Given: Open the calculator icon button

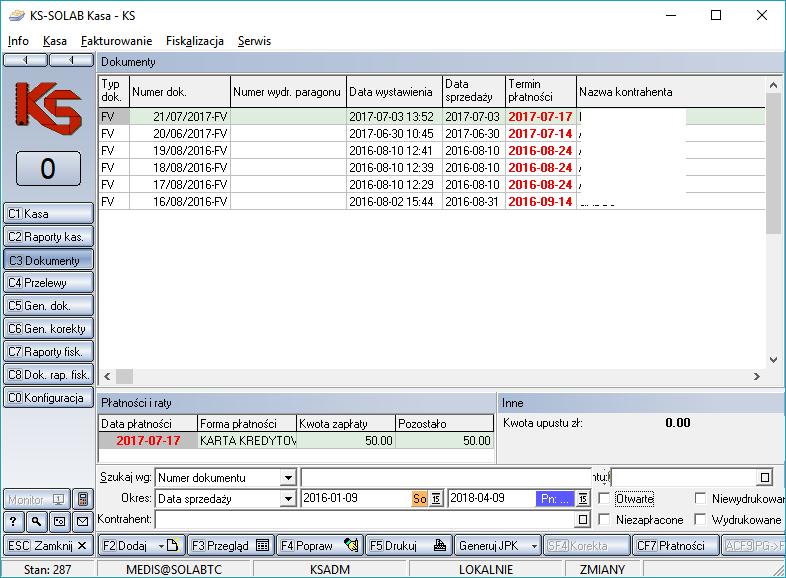Looking at the screenshot, I should (83, 499).
